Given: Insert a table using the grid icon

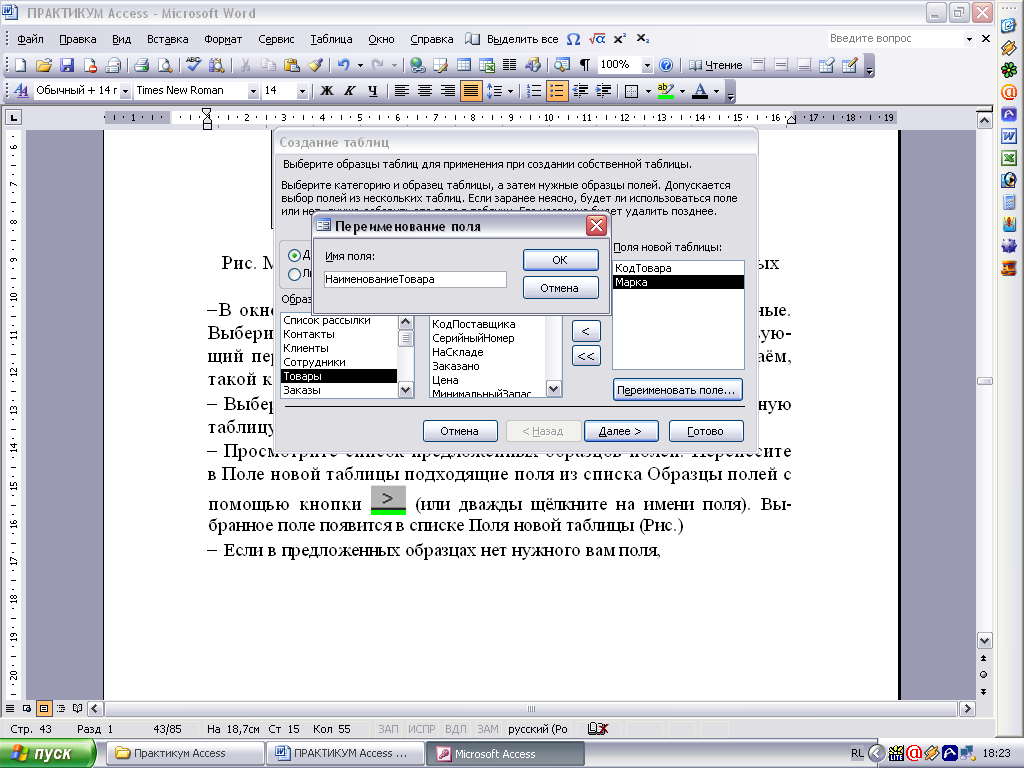Looking at the screenshot, I should pyautogui.click(x=464, y=65).
